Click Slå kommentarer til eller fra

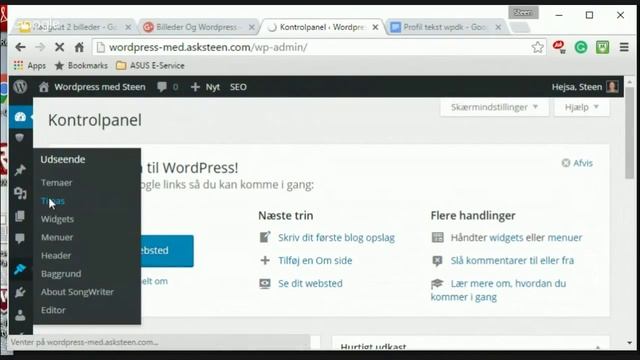512,260
